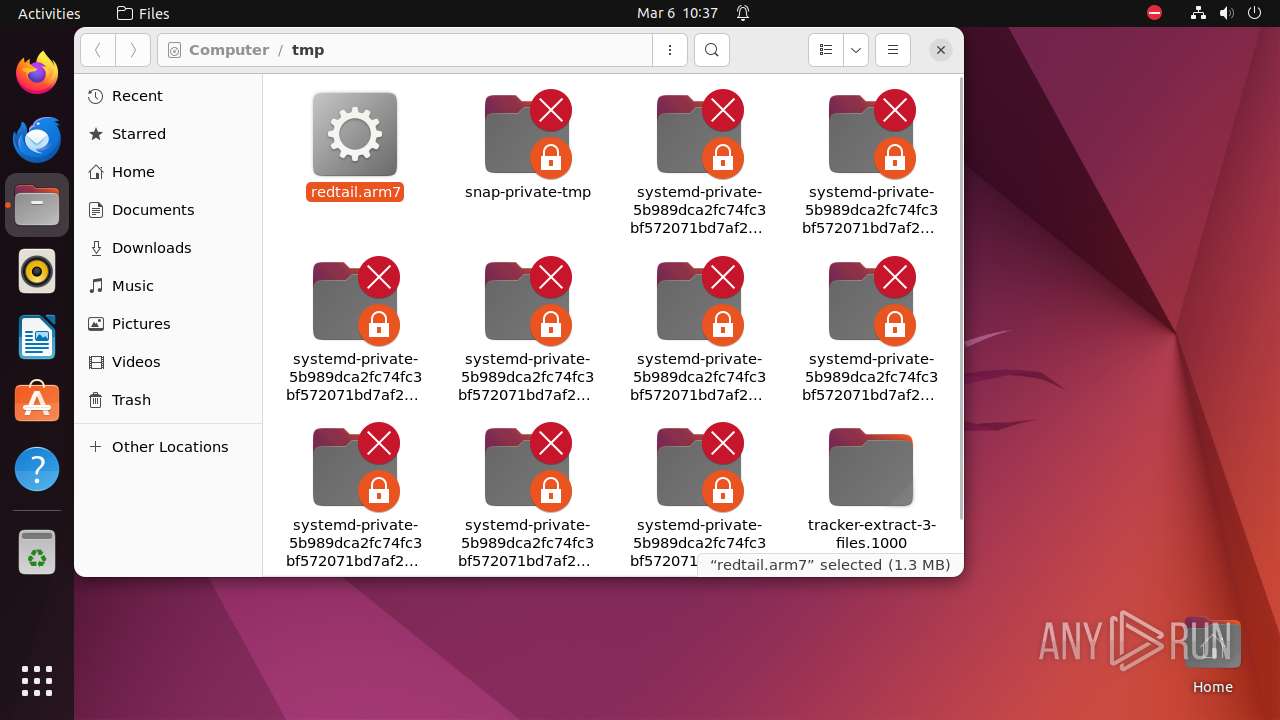The height and width of the screenshot is (720, 1280).
Task: Select the redtail.arm7 executable file icon
Action: point(355,134)
